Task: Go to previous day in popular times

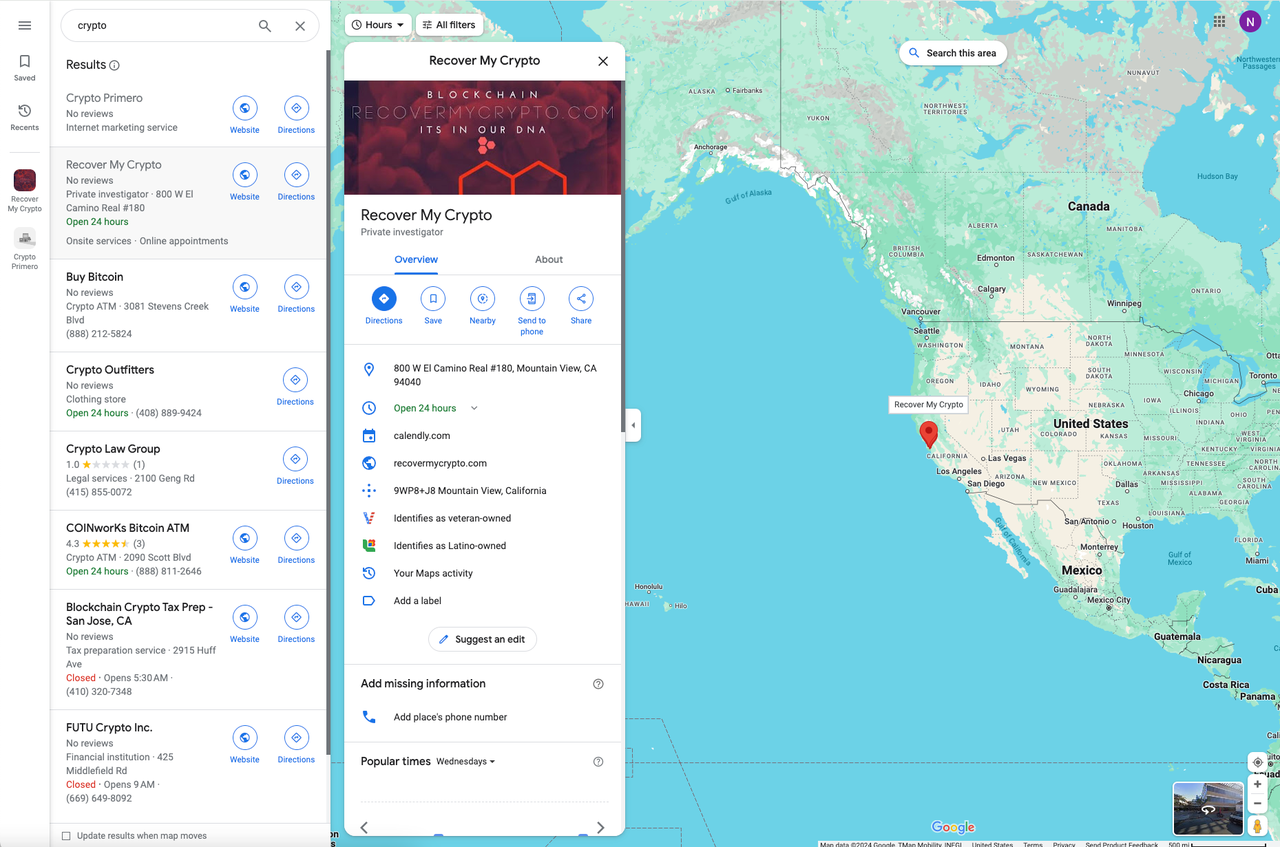Action: (364, 827)
